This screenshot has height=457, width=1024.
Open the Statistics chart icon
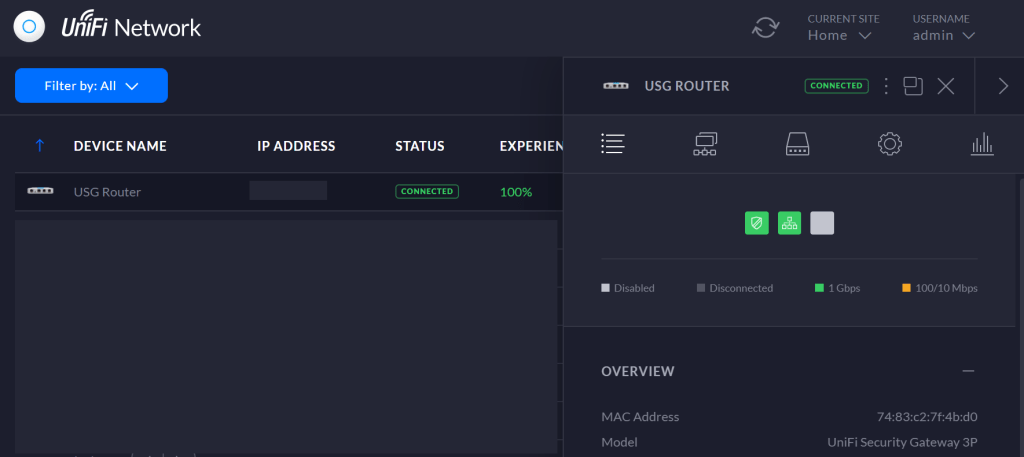pos(982,144)
